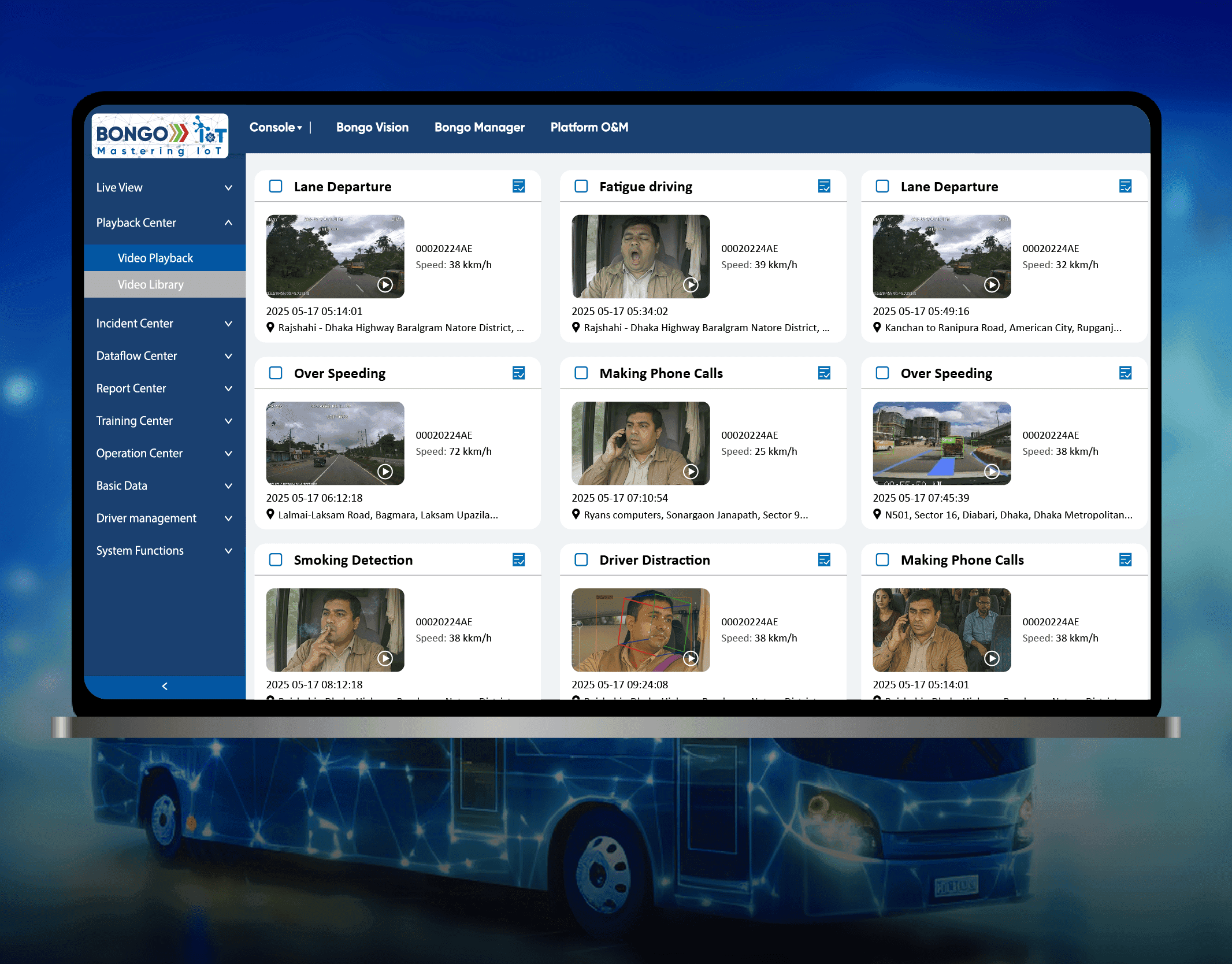Open Over Speeding 72 km/h thumbnail
This screenshot has height=964, width=1232.
[335, 443]
